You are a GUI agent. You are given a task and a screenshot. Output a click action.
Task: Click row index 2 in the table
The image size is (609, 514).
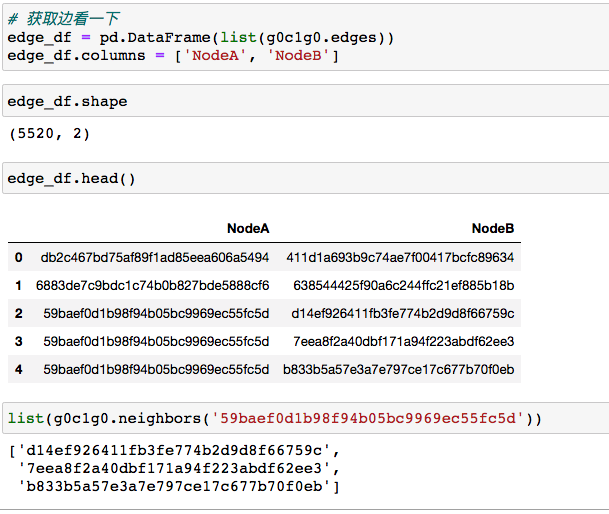coord(19,314)
